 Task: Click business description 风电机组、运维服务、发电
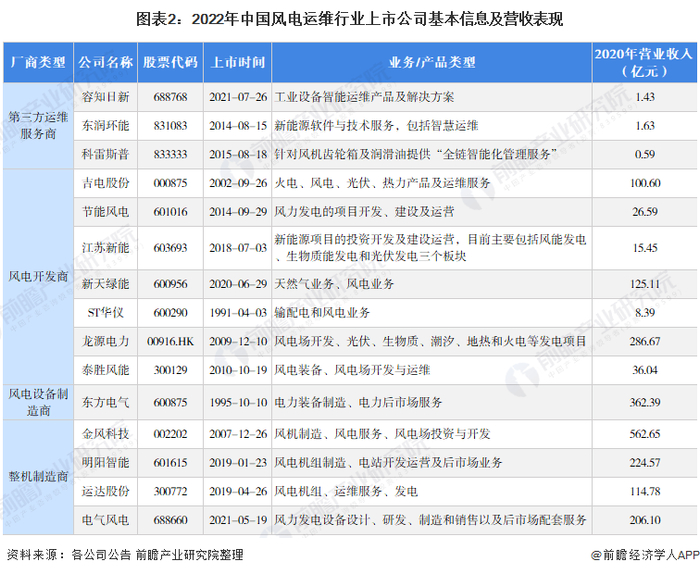click(x=346, y=491)
